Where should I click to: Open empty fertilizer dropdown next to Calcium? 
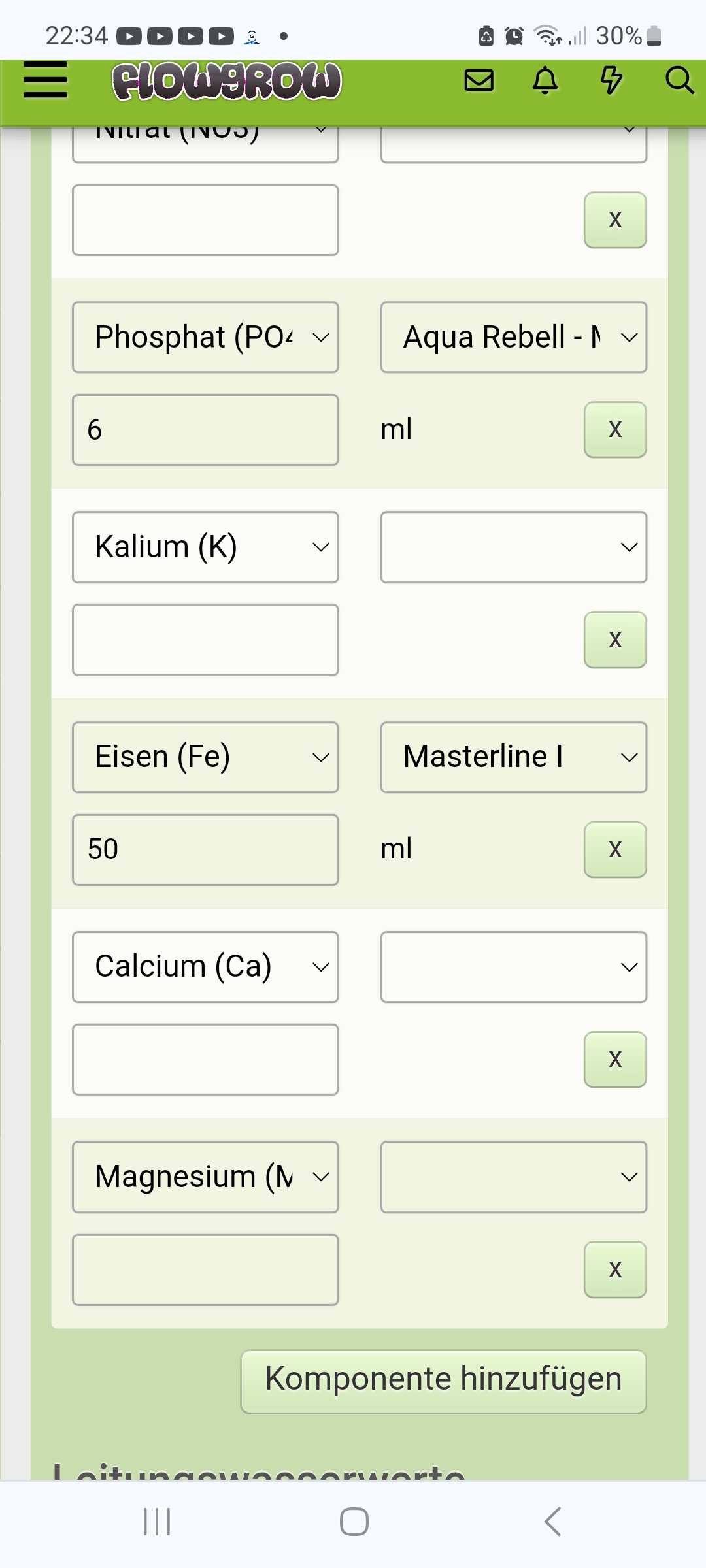514,967
